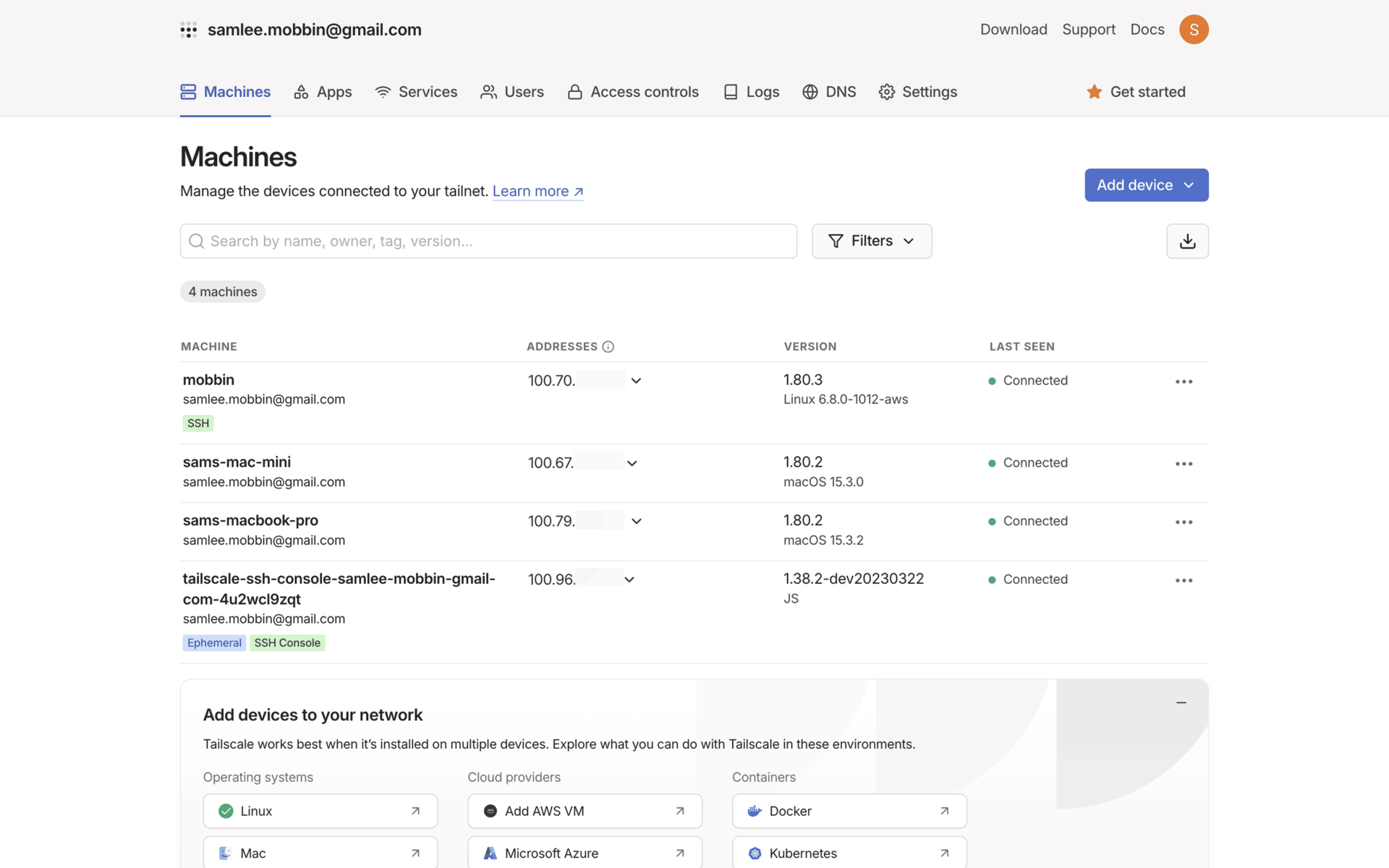Open the mobbin machine details
Viewport: 1389px width, 868px height.
click(x=208, y=380)
